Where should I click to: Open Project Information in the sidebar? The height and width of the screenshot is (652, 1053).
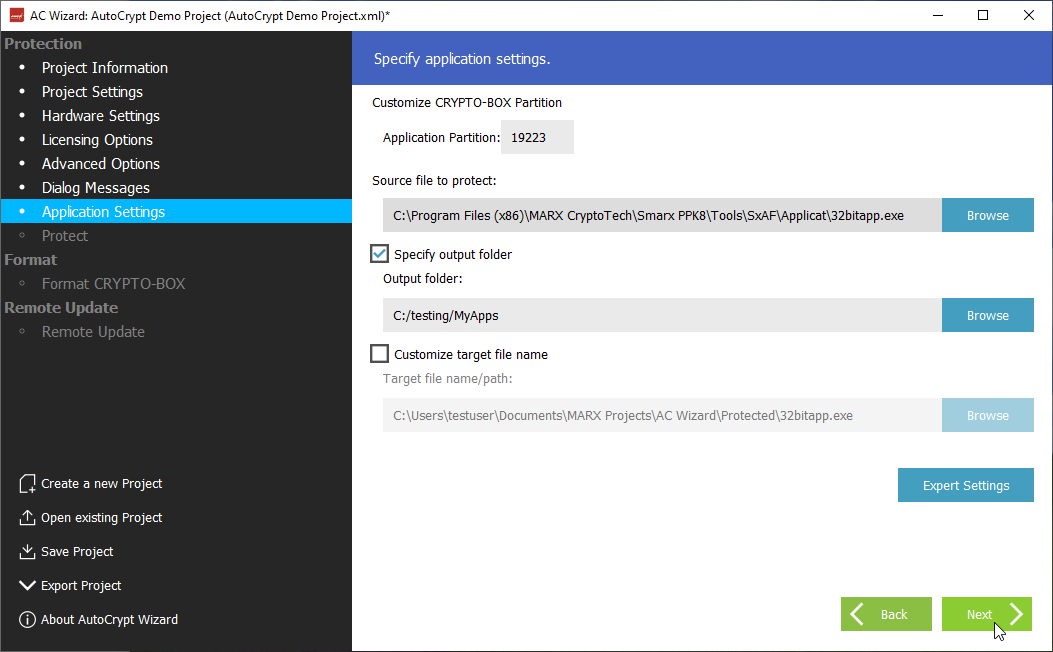[104, 68]
